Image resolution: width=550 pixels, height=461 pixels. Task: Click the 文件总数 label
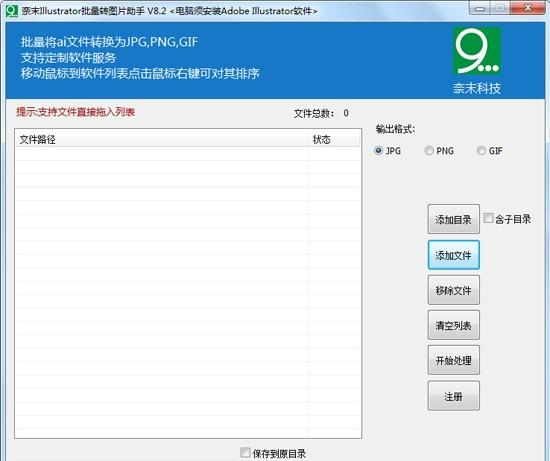coord(314,113)
